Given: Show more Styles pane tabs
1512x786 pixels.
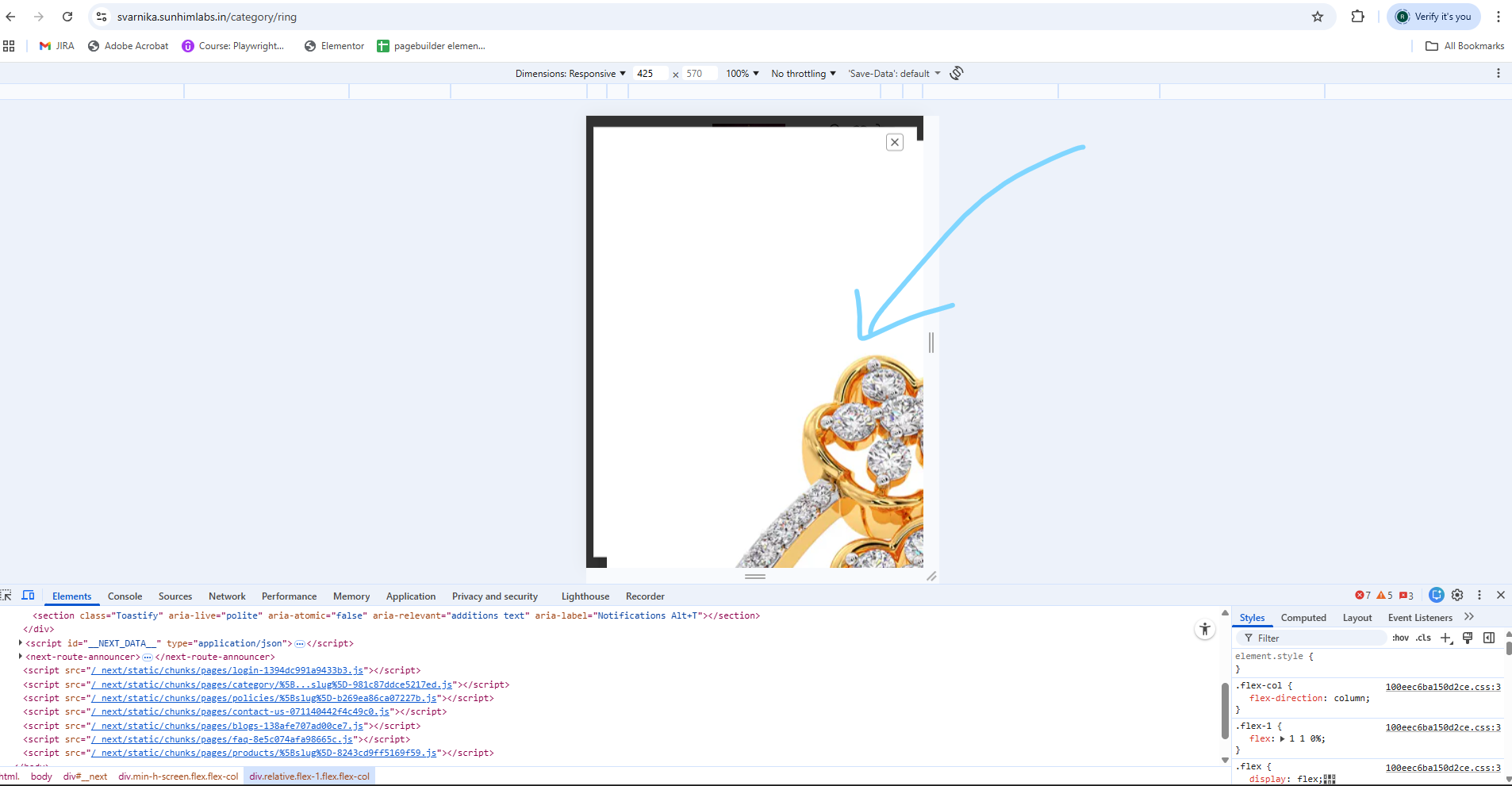Looking at the screenshot, I should 1469,617.
